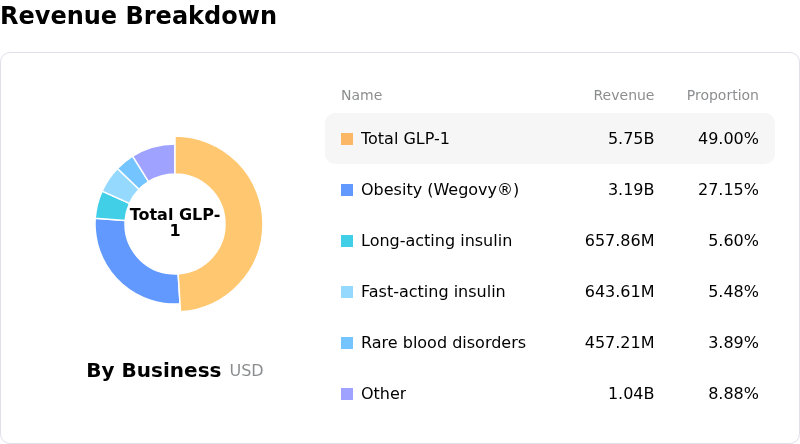Click the Proportion column header
800x444 pixels.
click(x=722, y=96)
